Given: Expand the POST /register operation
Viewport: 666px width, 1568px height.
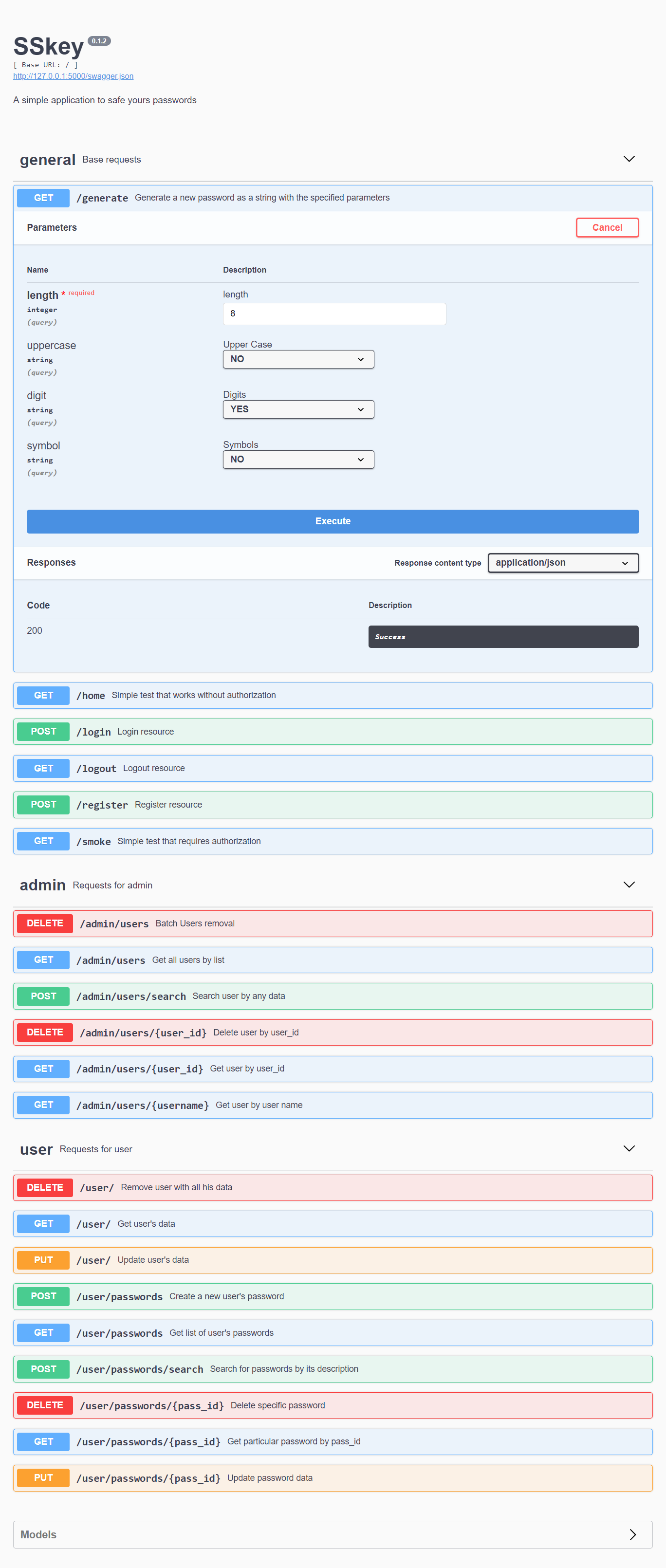Looking at the screenshot, I should 333,805.
